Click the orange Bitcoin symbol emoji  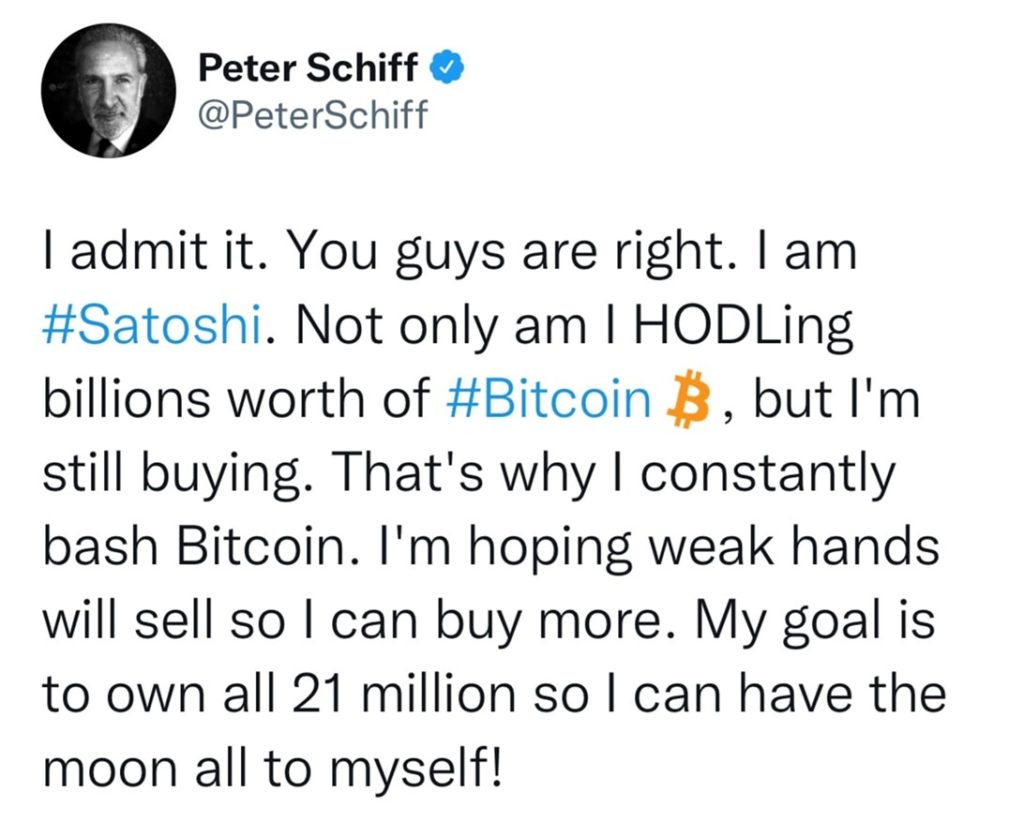click(685, 401)
